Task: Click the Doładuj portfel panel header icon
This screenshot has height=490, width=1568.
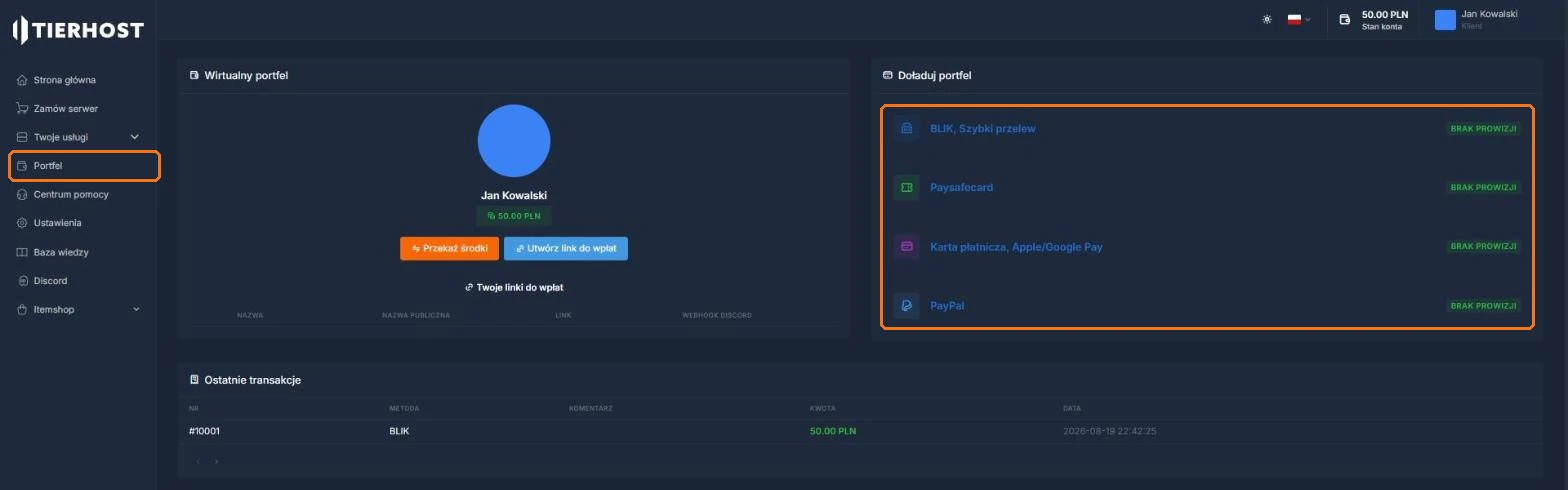Action: tap(887, 75)
